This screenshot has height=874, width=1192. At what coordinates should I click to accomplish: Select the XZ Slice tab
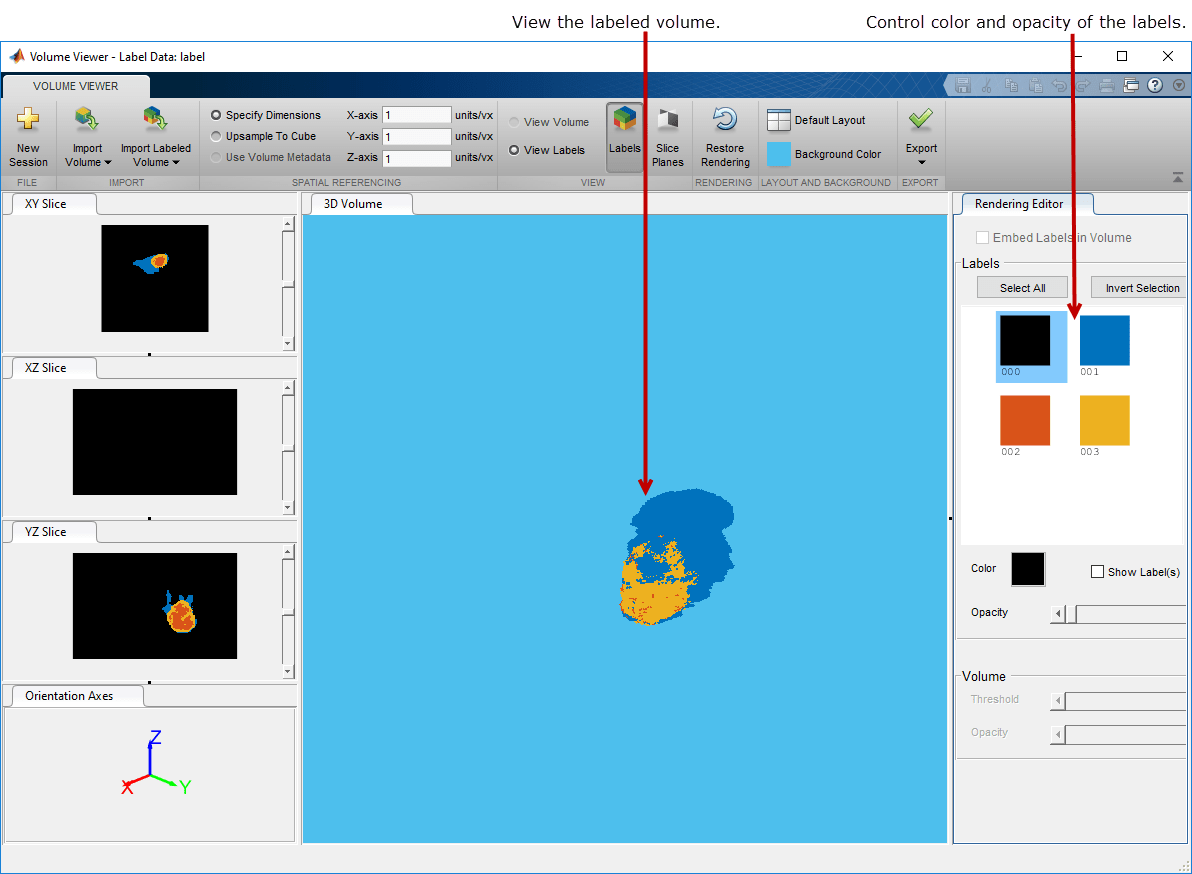pyautogui.click(x=54, y=368)
